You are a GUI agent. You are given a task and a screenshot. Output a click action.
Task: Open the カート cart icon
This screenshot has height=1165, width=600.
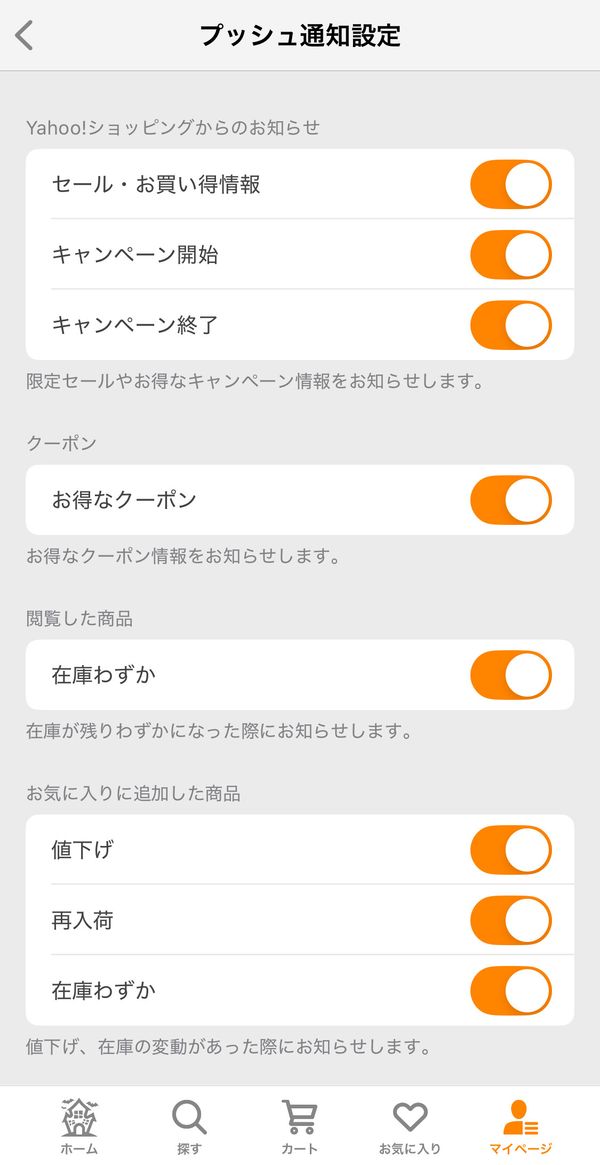tap(299, 1117)
